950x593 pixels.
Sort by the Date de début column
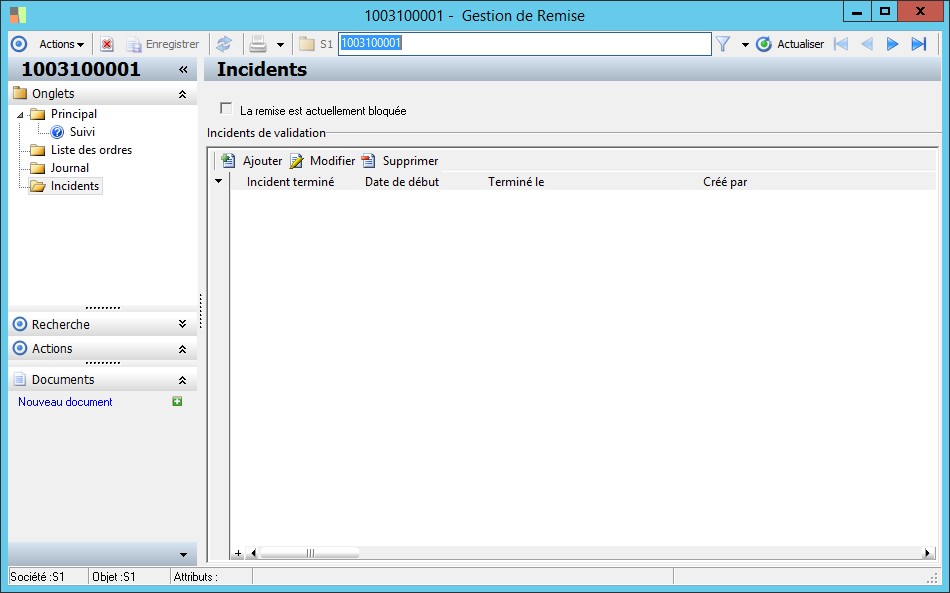[x=402, y=182]
